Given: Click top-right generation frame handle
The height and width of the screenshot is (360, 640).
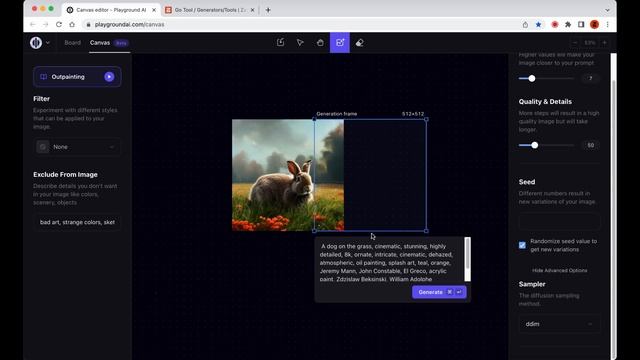Looking at the screenshot, I should (x=427, y=119).
